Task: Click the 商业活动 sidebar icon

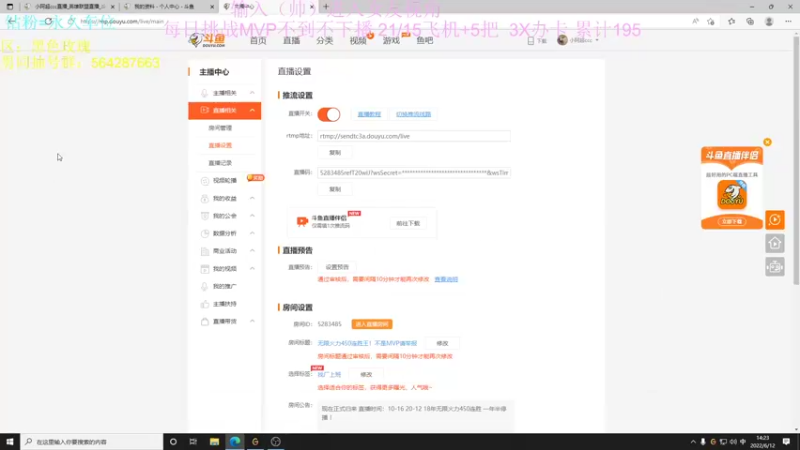Action: [205, 251]
